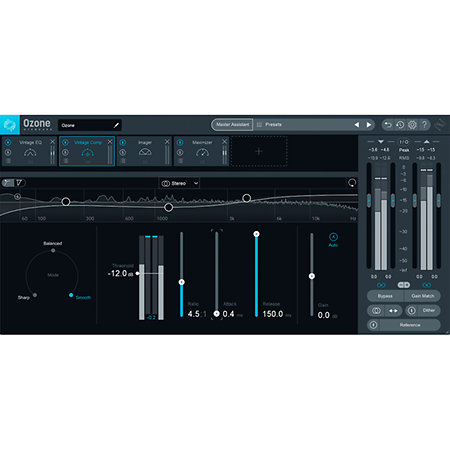Solo the Vintage Comp module

[66, 152]
